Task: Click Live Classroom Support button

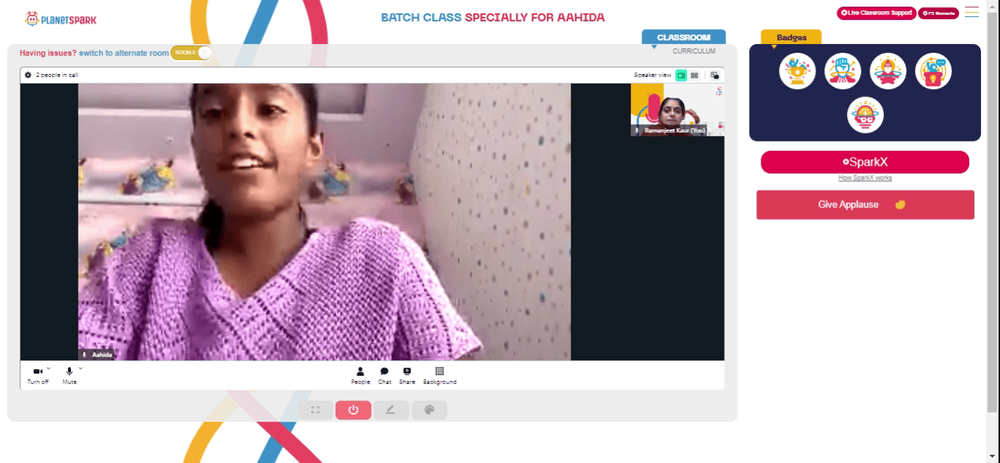Action: pyautogui.click(x=876, y=13)
